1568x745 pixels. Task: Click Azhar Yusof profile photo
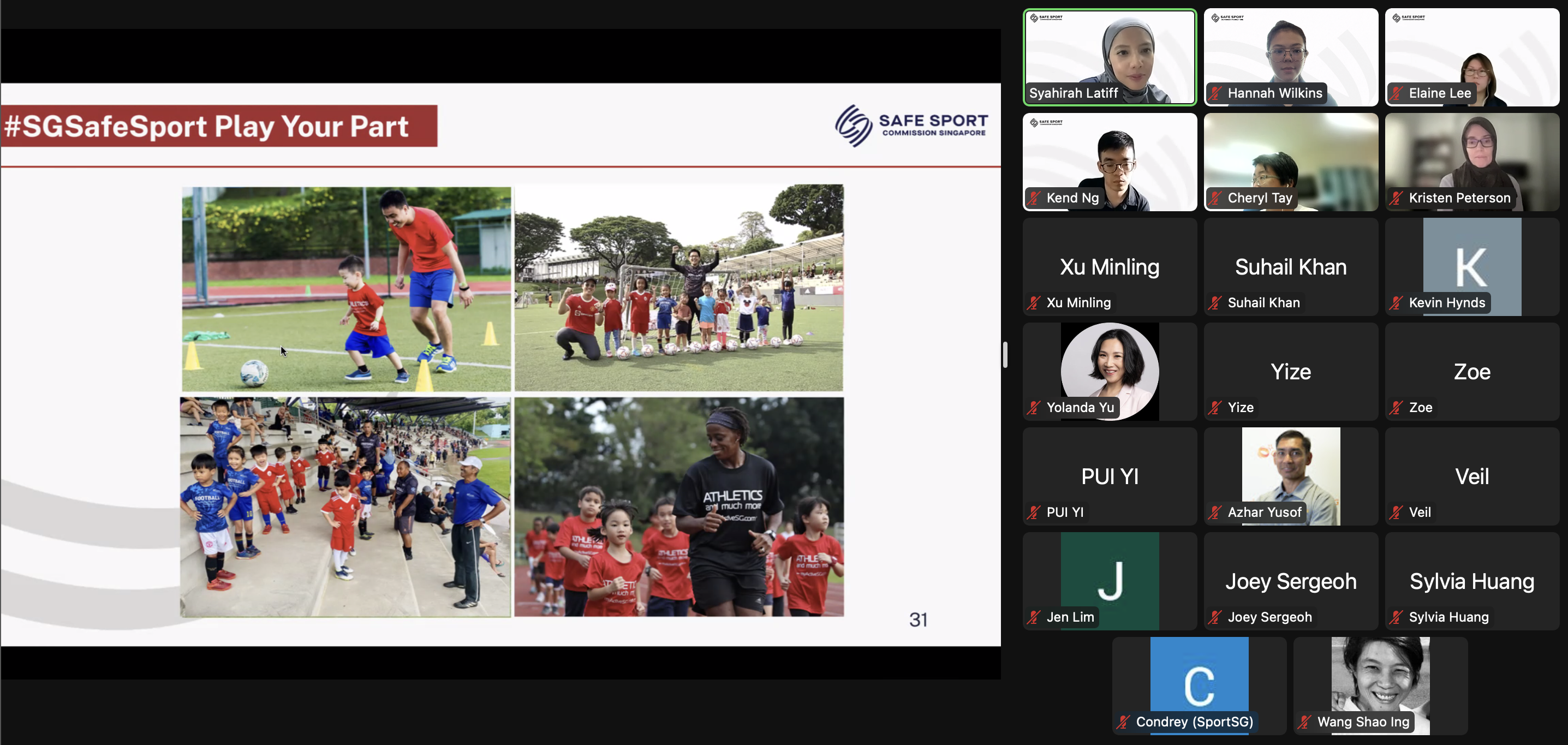coord(1290,476)
